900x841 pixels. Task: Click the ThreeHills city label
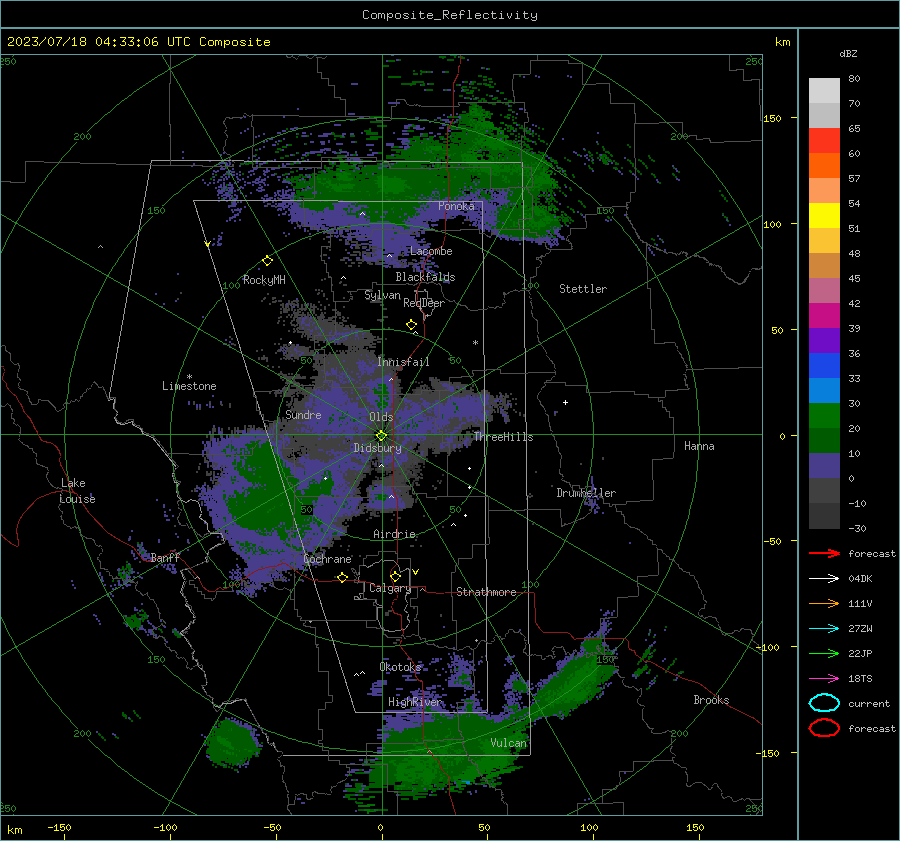(503, 437)
